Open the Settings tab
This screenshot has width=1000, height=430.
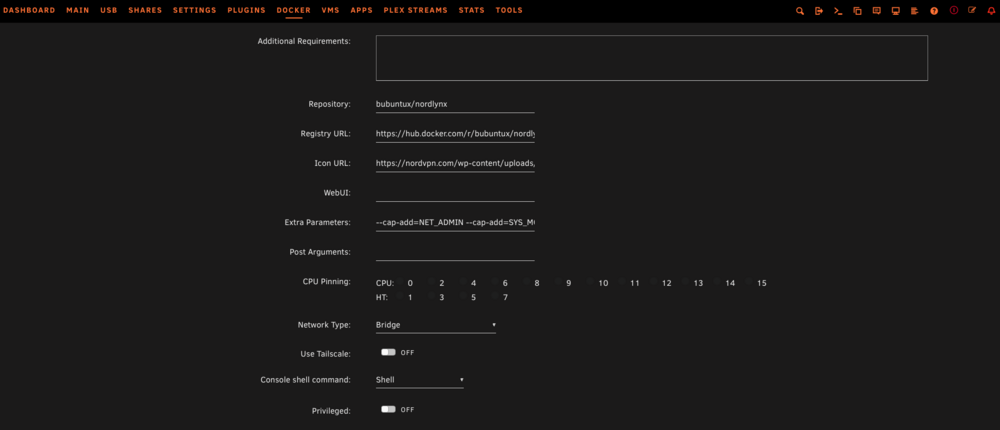[195, 10]
